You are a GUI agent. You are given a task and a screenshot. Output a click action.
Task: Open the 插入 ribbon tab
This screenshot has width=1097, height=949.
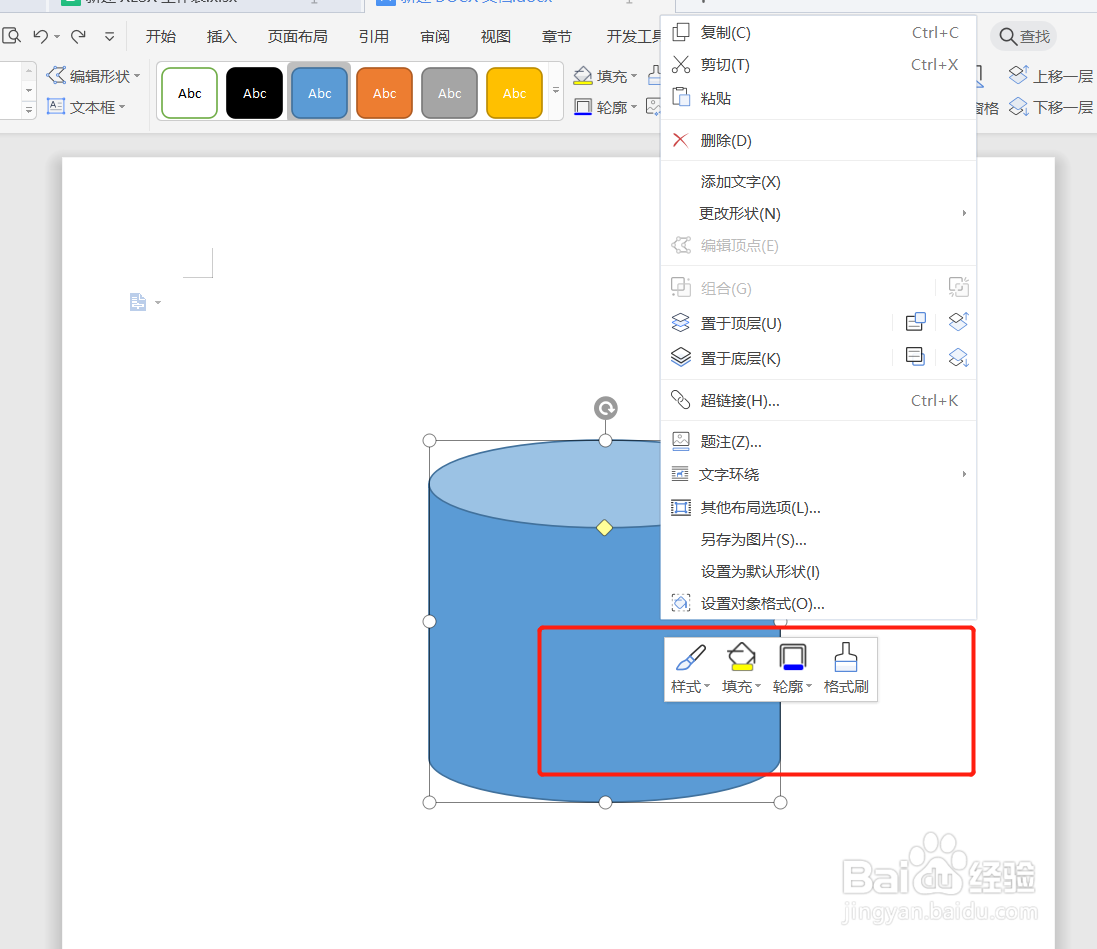pyautogui.click(x=221, y=36)
